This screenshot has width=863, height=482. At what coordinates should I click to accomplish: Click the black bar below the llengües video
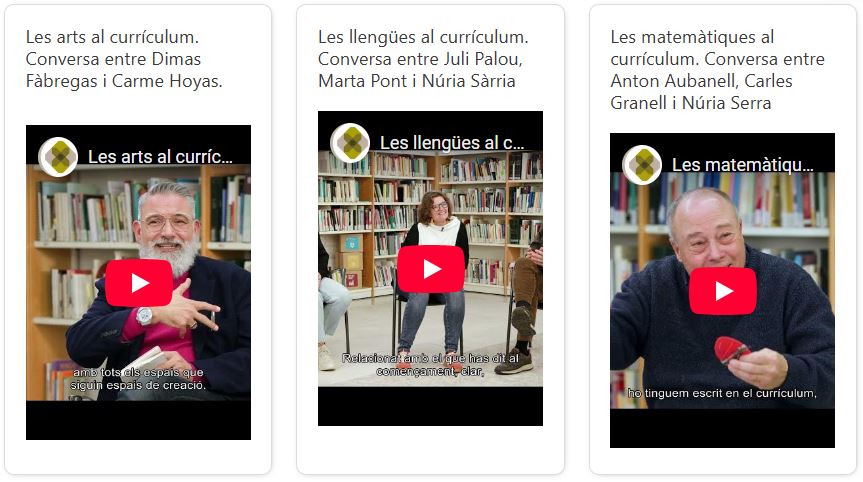click(430, 407)
